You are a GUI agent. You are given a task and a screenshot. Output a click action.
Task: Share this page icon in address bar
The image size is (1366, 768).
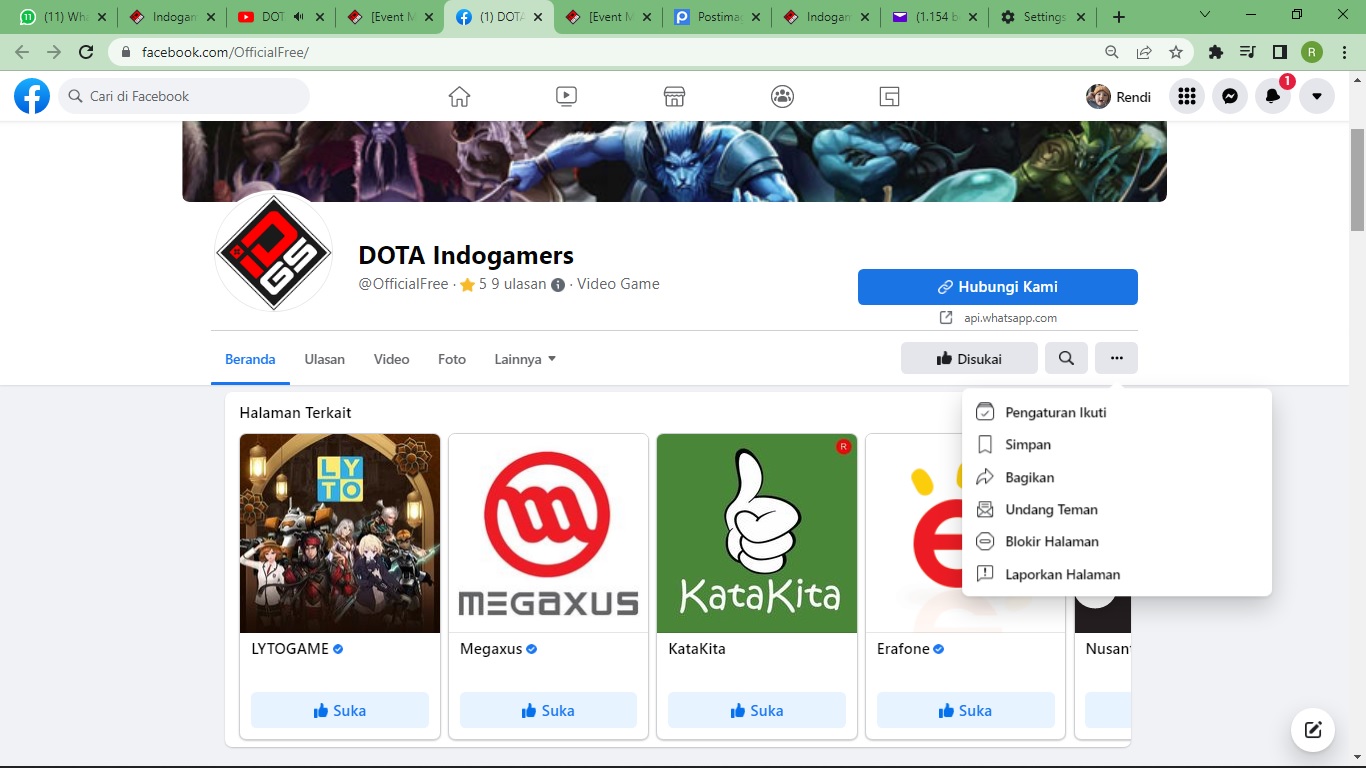[1144, 52]
